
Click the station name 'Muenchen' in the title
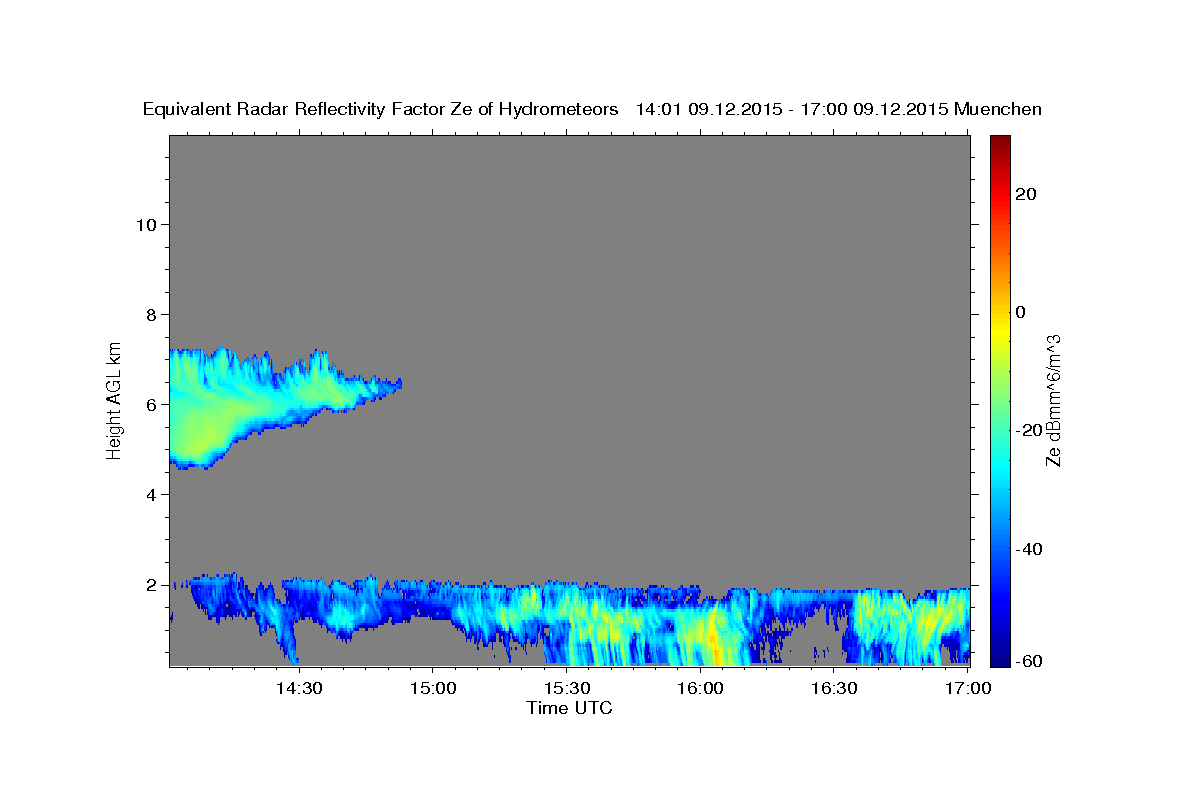click(x=999, y=109)
